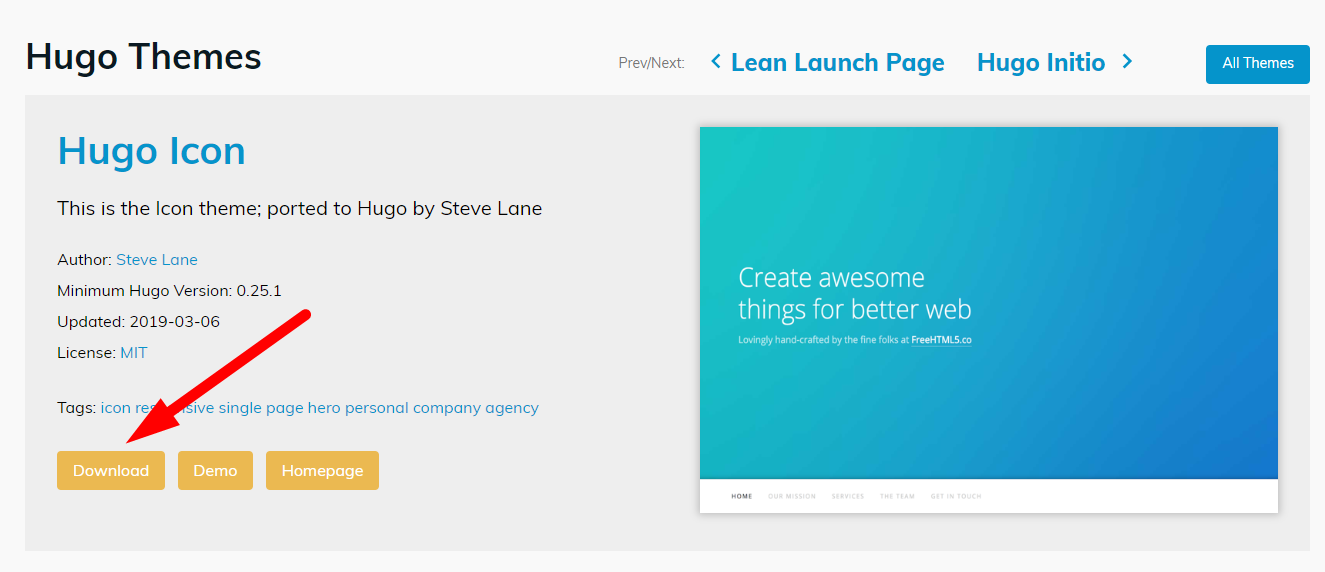
Task: Visit the Steve Lane author link
Action: (x=157, y=260)
